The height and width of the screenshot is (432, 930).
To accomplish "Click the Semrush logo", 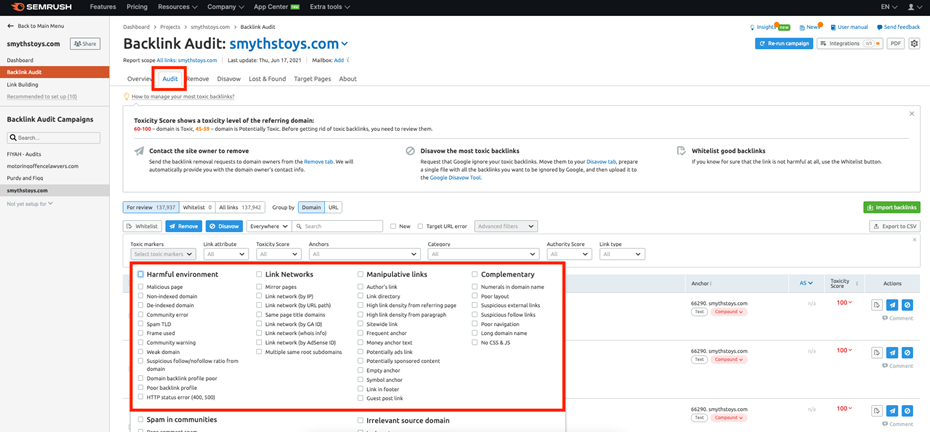I will [x=44, y=7].
